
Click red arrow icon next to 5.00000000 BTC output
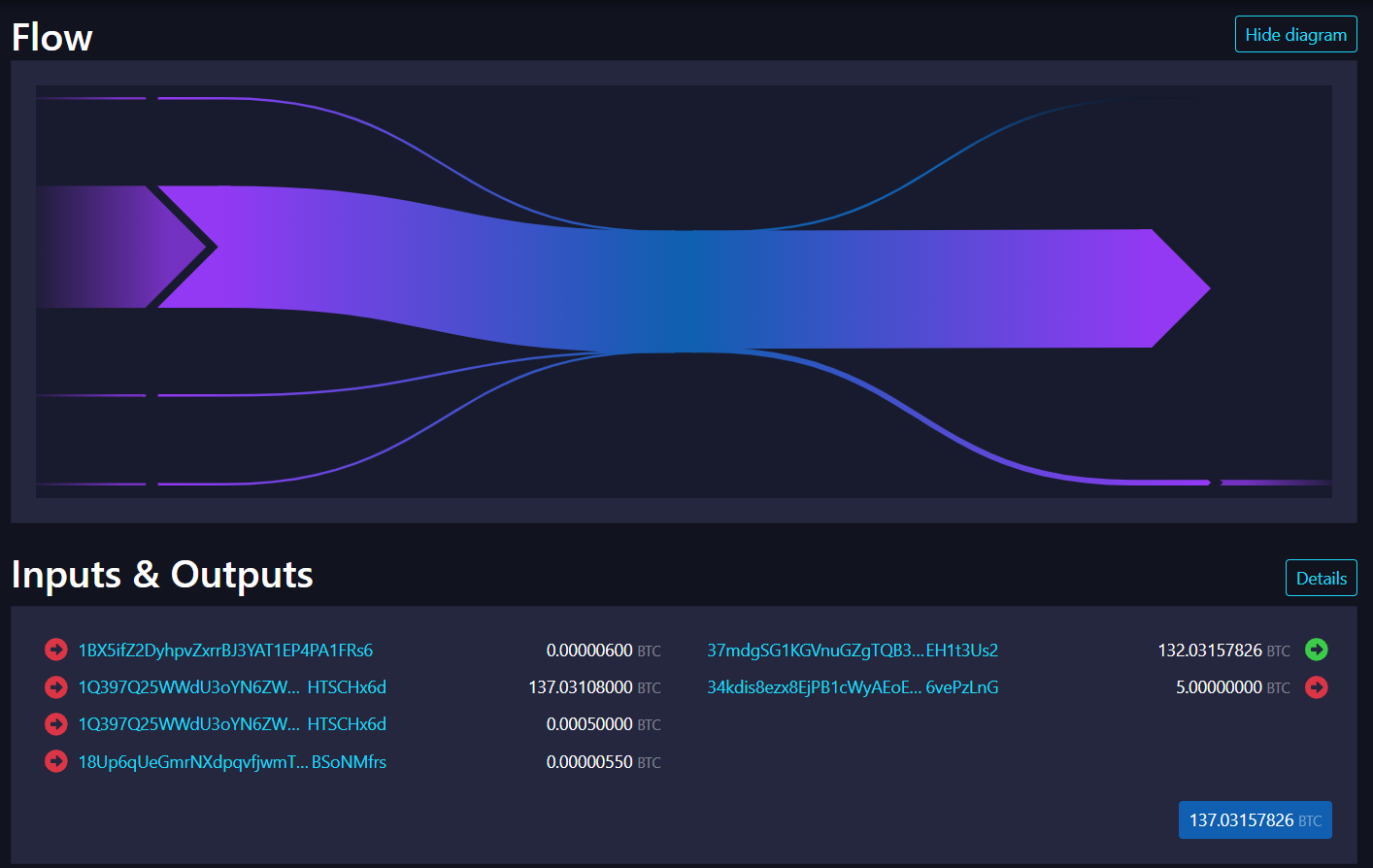(x=1316, y=687)
